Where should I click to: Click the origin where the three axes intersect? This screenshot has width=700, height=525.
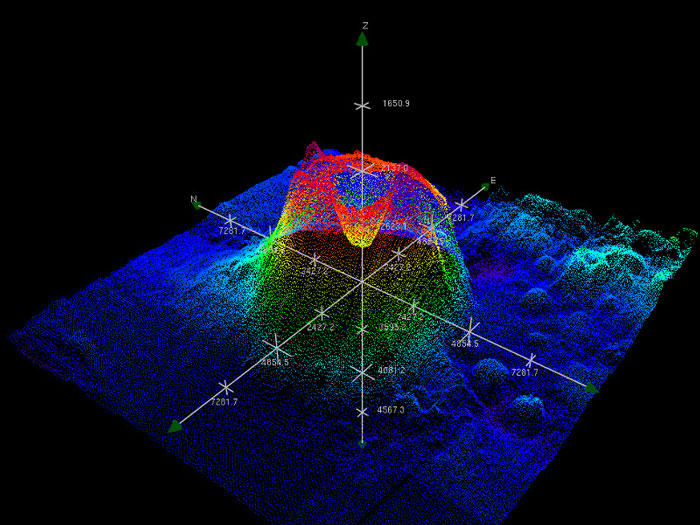point(362,282)
